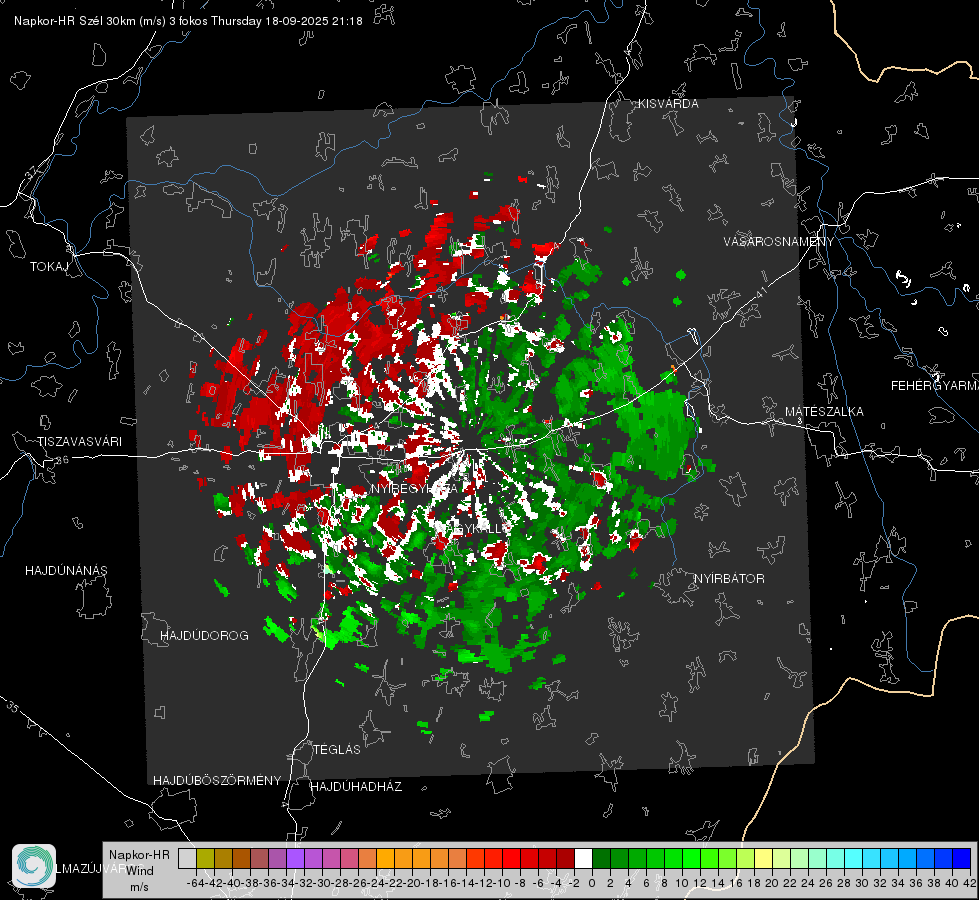Click the legend value label -30
Image resolution: width=979 pixels, height=900 pixels.
coord(322,883)
